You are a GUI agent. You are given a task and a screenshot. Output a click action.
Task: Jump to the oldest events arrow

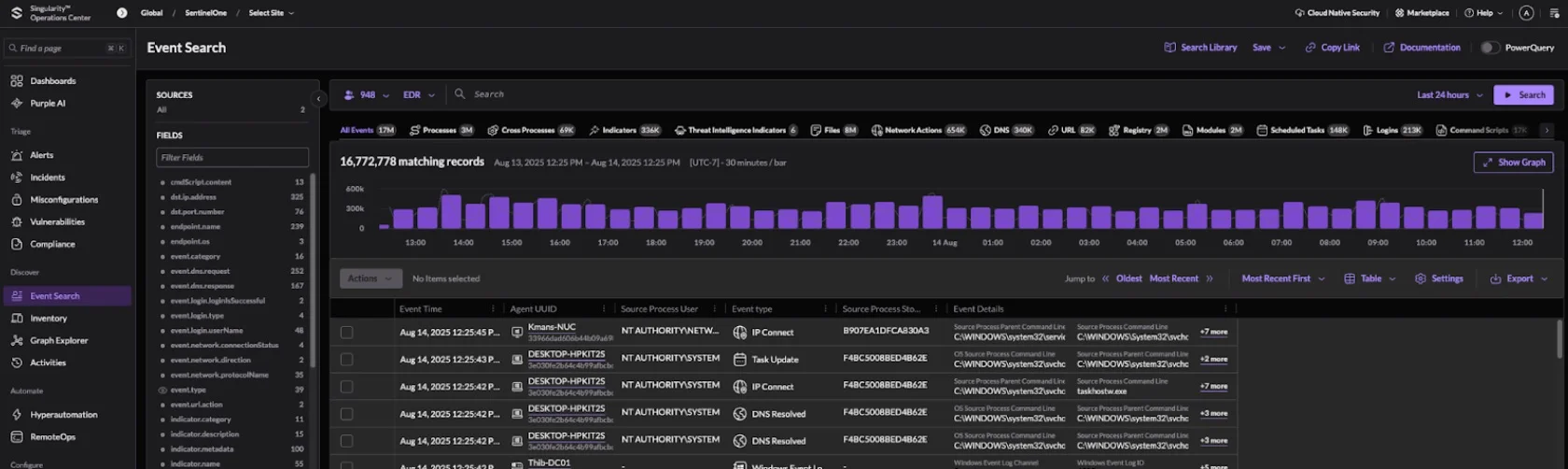1106,278
